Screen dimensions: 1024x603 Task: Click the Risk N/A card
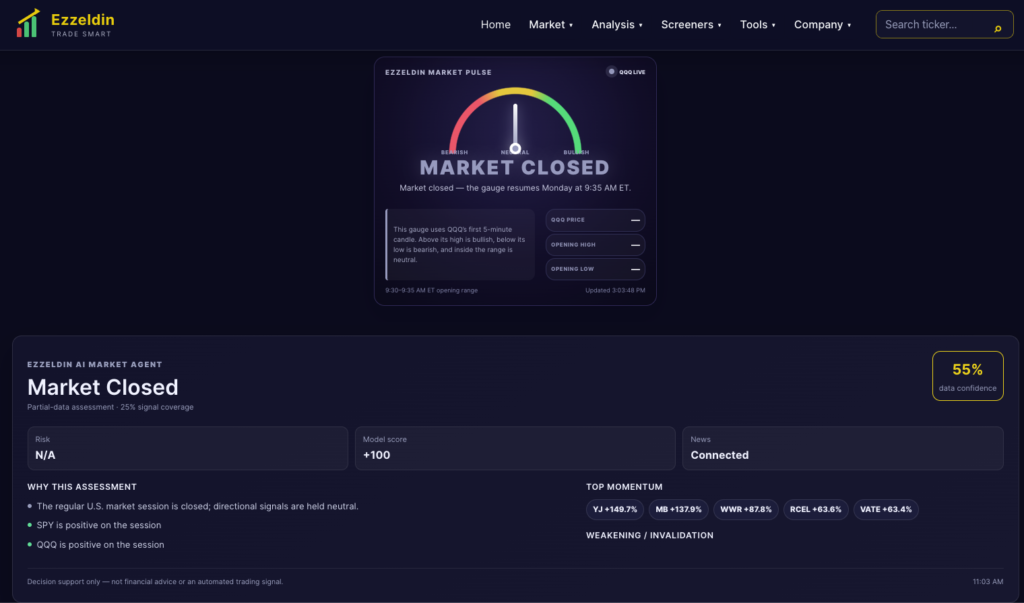click(x=187, y=448)
